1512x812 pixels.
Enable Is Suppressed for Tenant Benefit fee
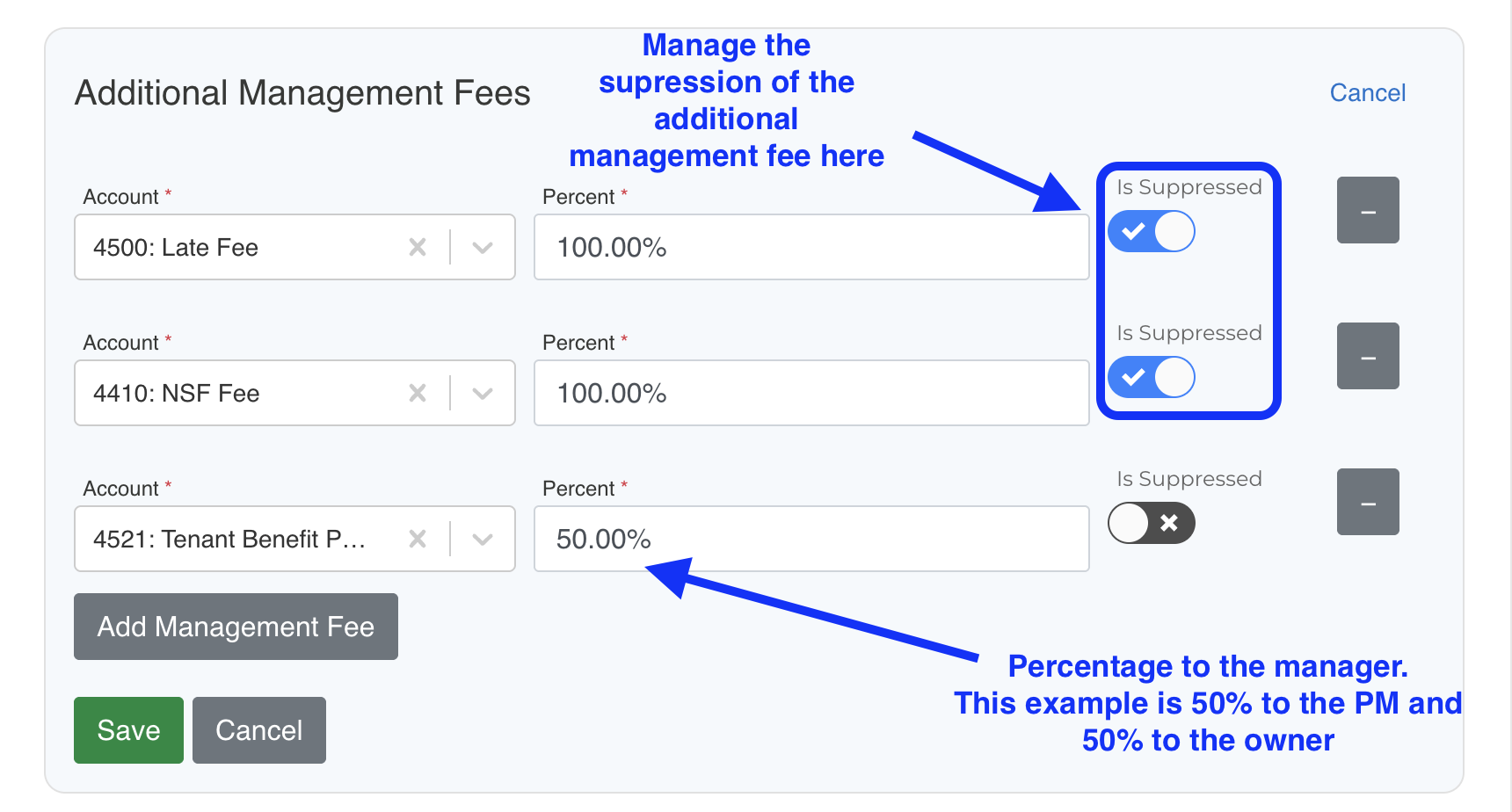tap(1152, 524)
